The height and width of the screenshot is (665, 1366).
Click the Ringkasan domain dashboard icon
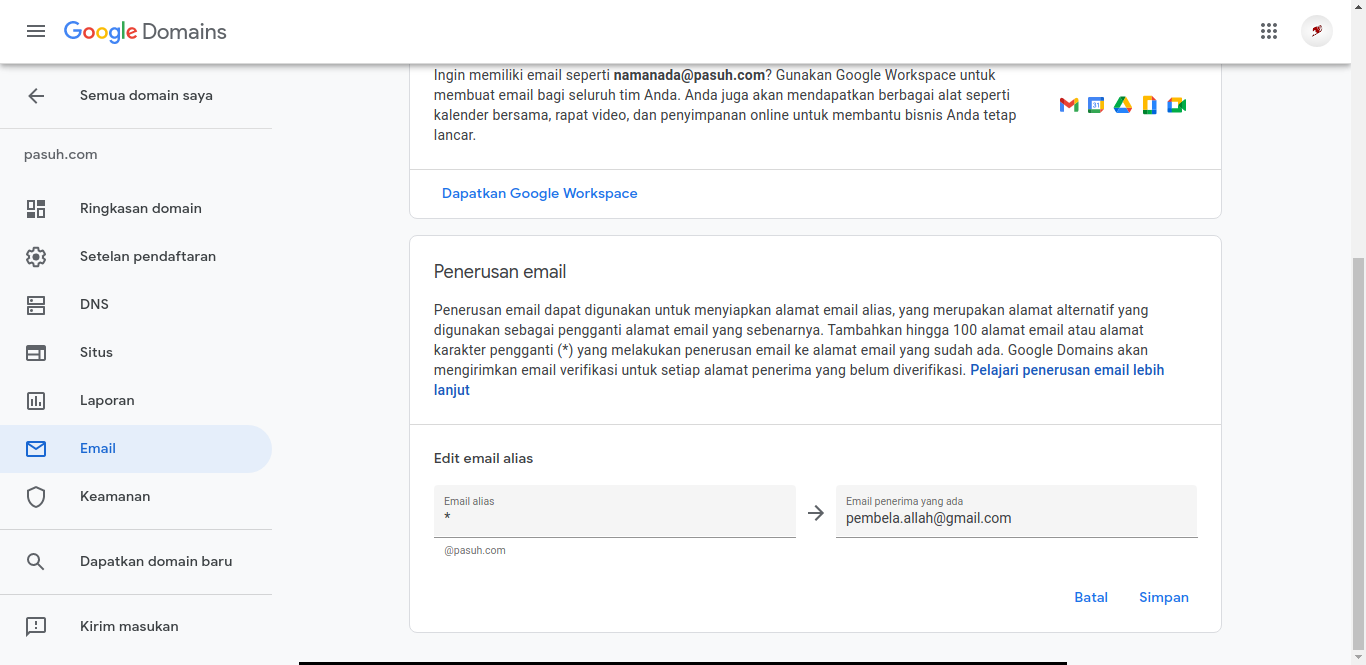pyautogui.click(x=36, y=209)
